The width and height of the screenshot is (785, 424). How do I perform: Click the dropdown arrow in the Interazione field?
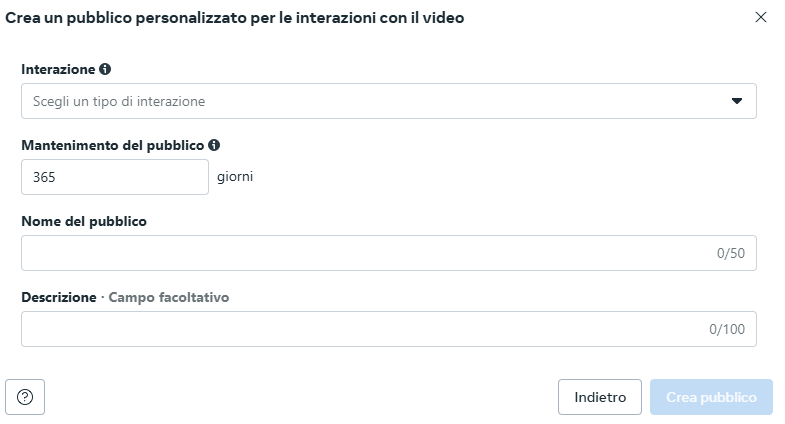pyautogui.click(x=737, y=101)
